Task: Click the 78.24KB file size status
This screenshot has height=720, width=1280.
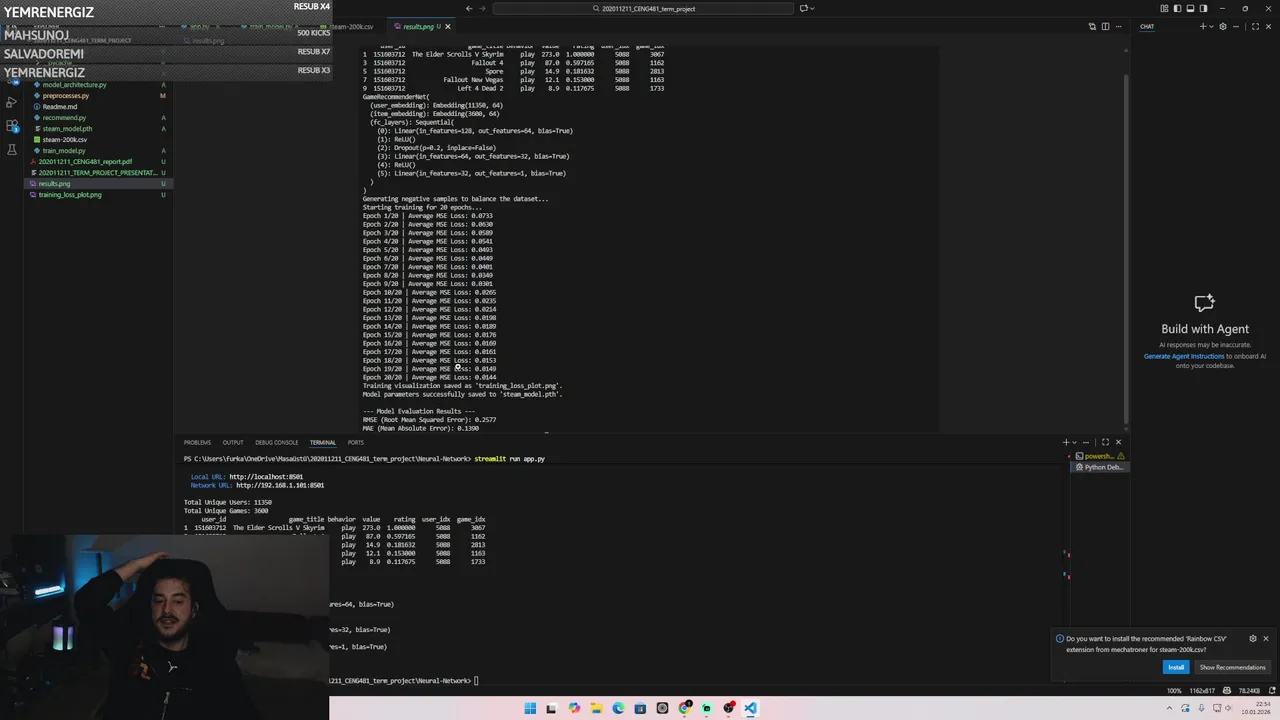Action: pos(1248,691)
